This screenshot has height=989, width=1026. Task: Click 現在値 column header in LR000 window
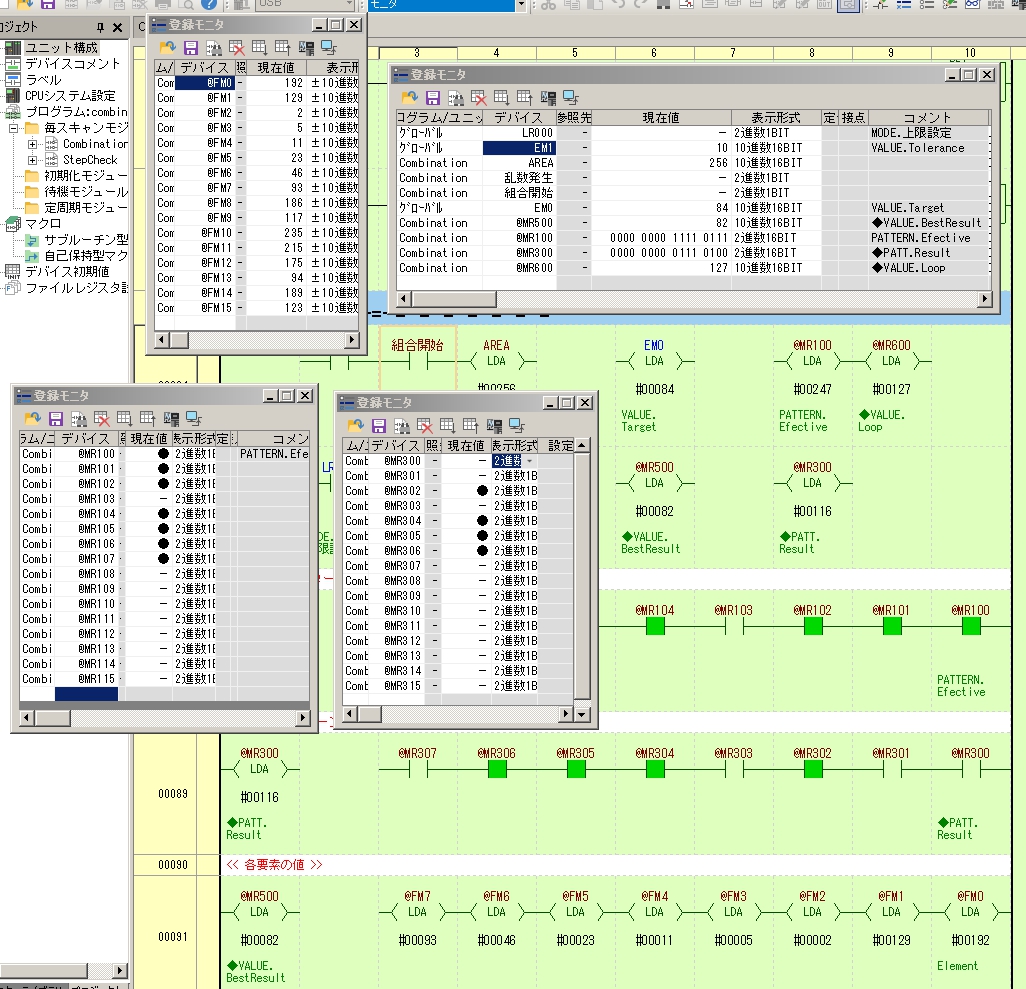[x=661, y=118]
